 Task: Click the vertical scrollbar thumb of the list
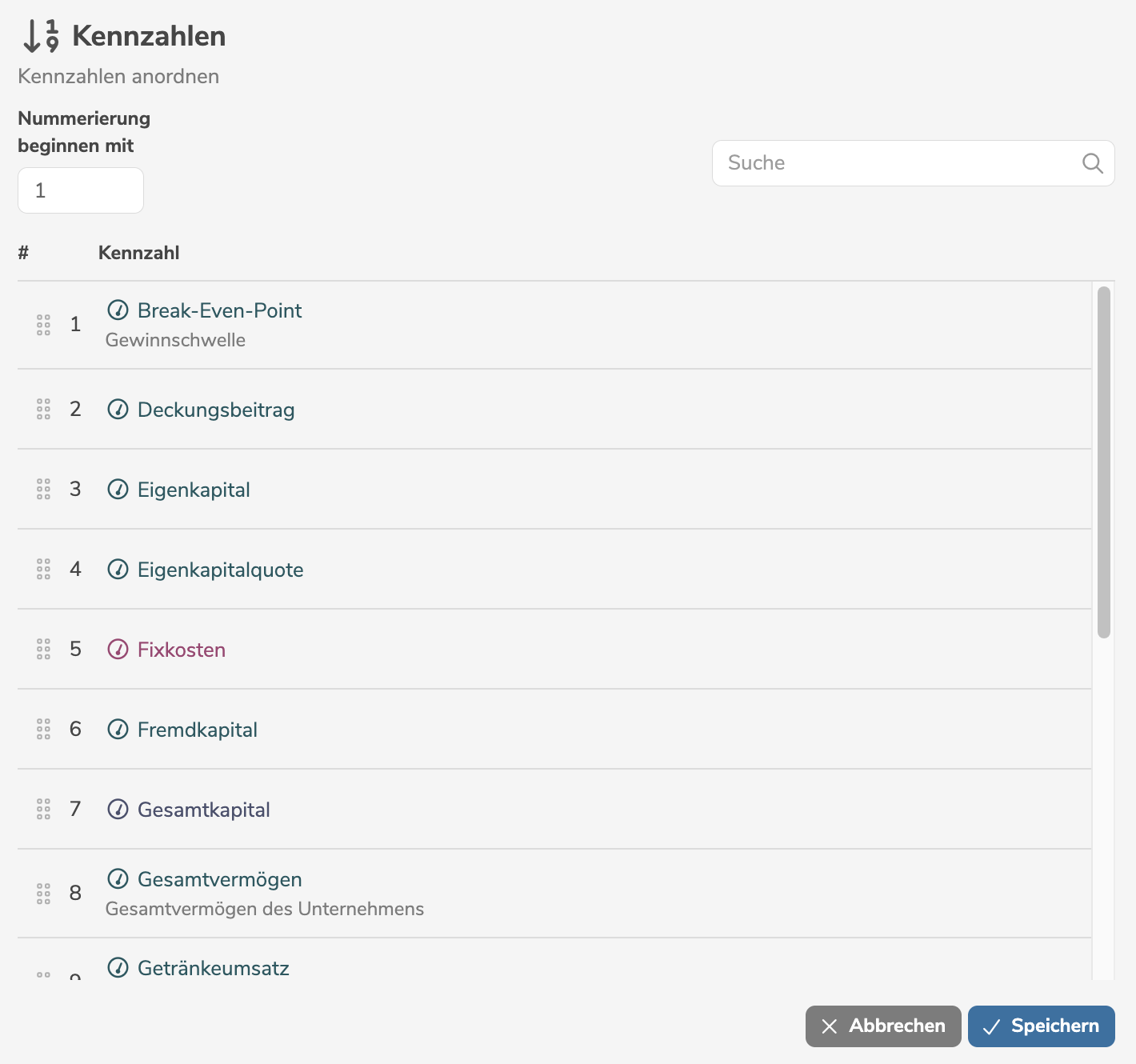tap(1104, 462)
